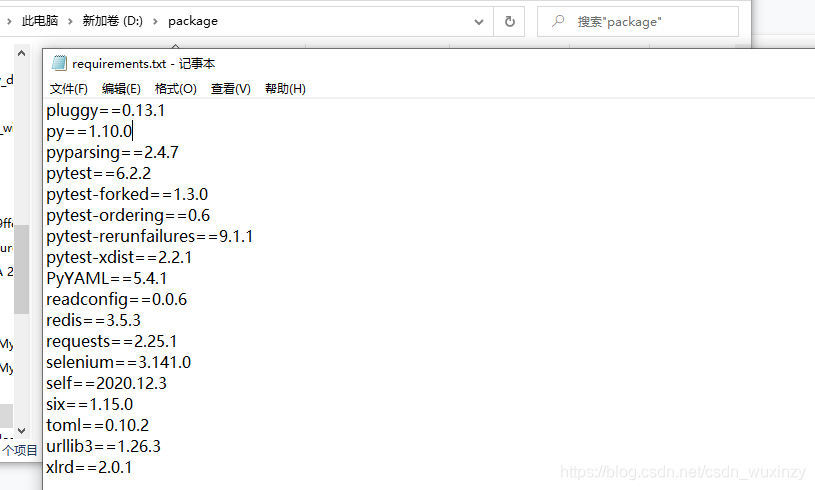This screenshot has width=815, height=490.
Task: Click the line toml==0.10.2
Action: click(98, 425)
